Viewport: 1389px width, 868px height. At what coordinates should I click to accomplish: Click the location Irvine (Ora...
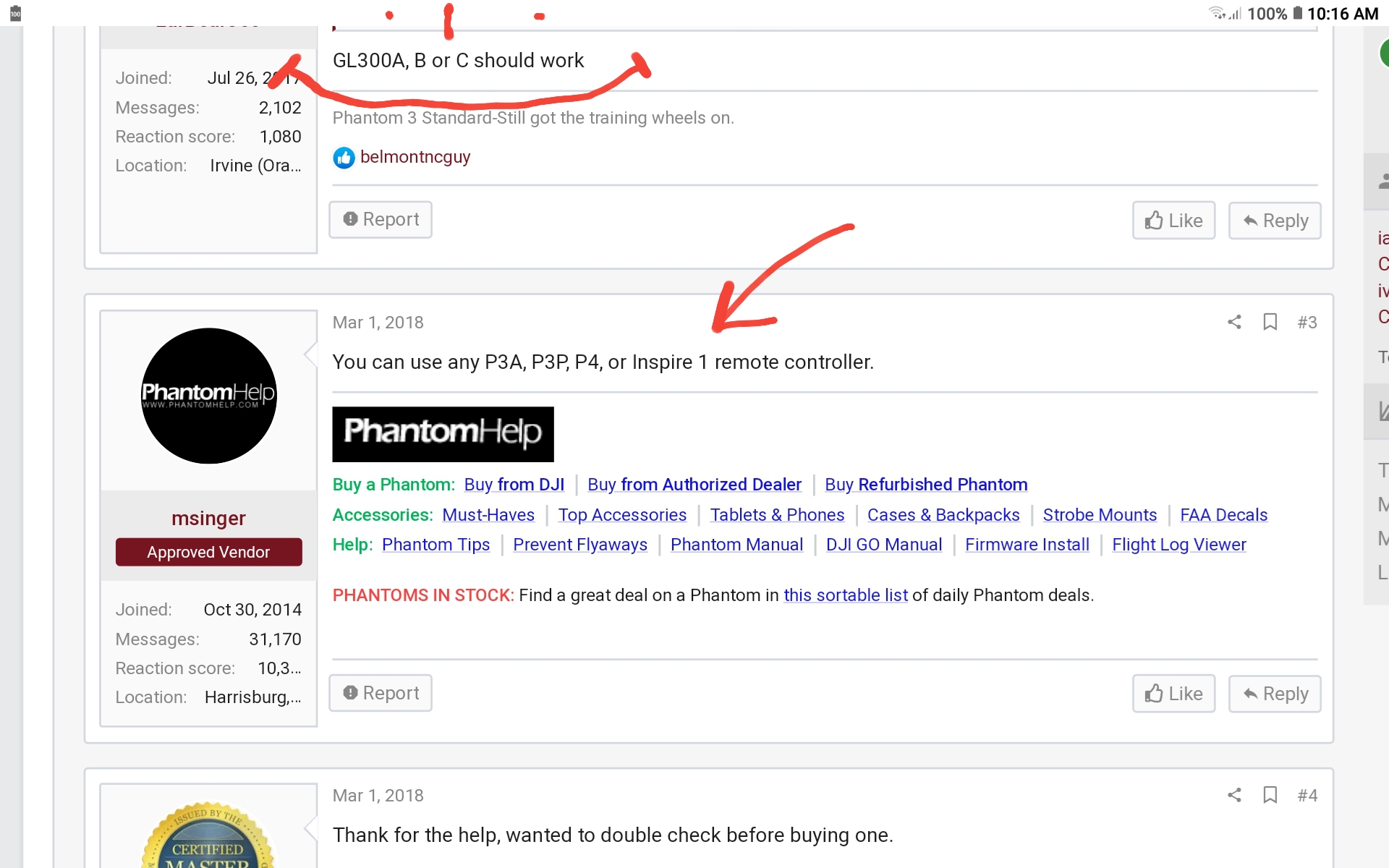tap(255, 166)
